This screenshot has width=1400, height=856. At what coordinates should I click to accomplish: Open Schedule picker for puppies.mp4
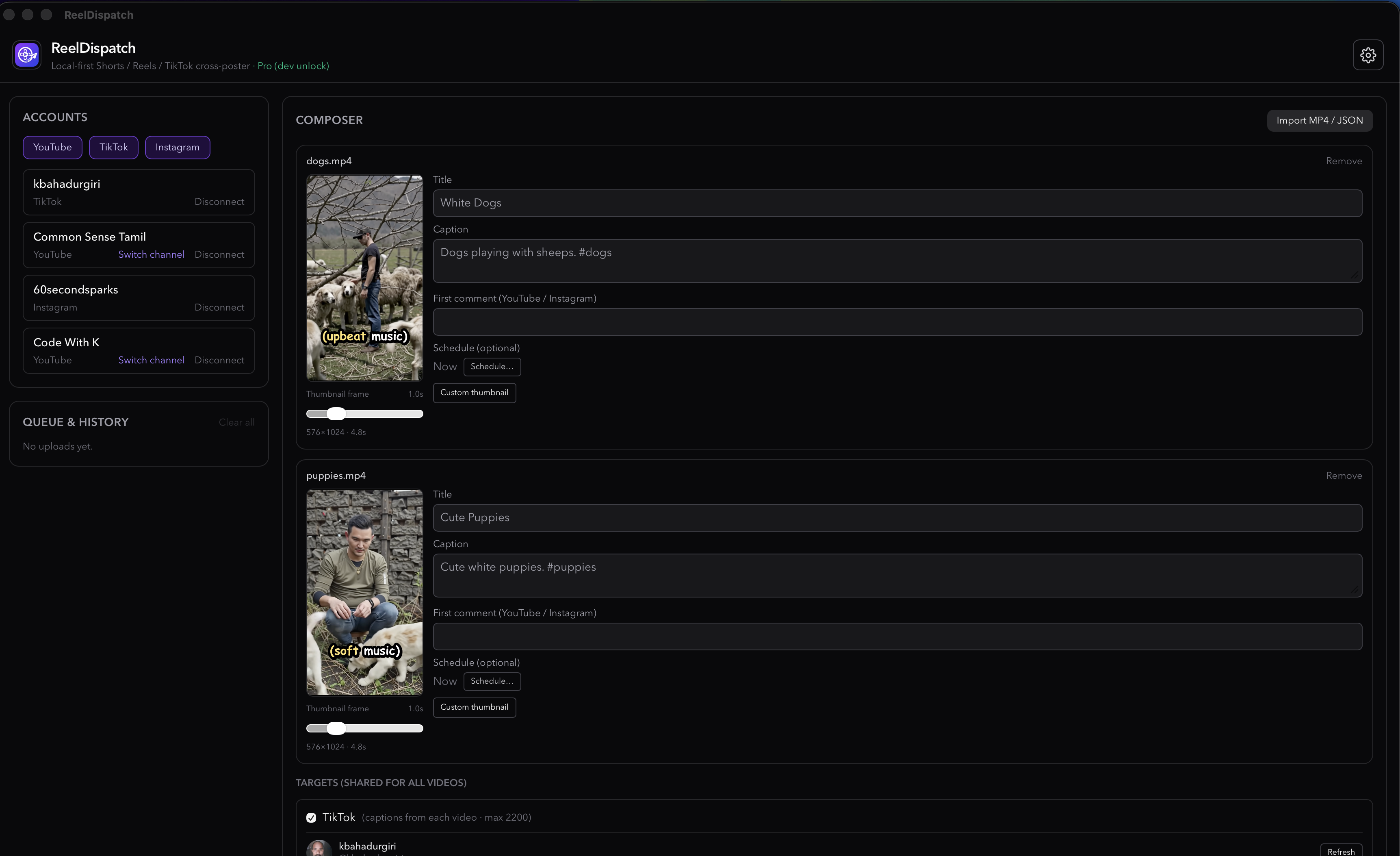tap(492, 682)
